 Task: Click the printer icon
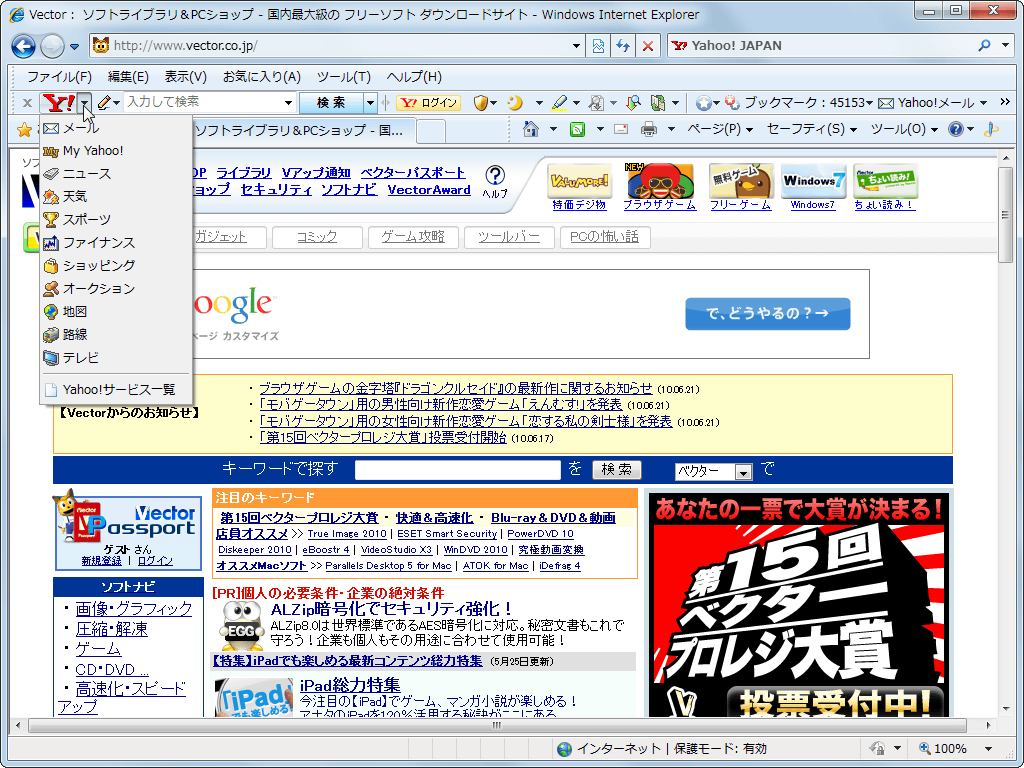pyautogui.click(x=648, y=129)
